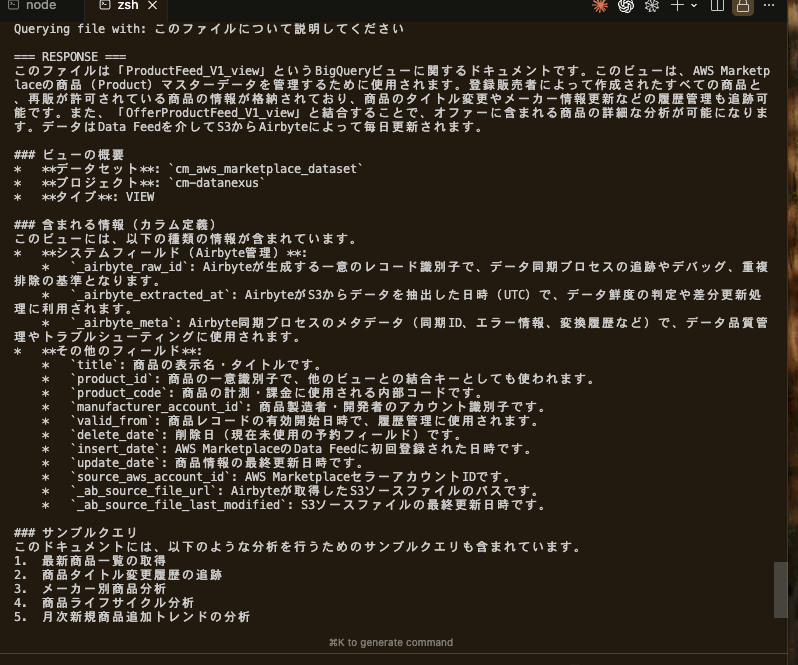
Task: Create a new terminal with plus icon
Action: pos(677,6)
